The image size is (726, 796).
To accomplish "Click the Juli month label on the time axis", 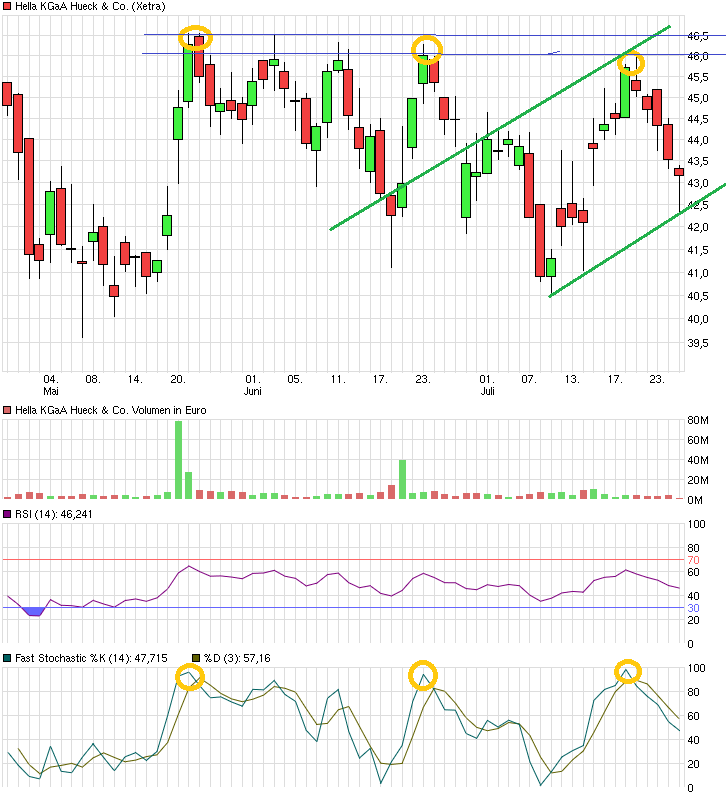I will tap(487, 392).
